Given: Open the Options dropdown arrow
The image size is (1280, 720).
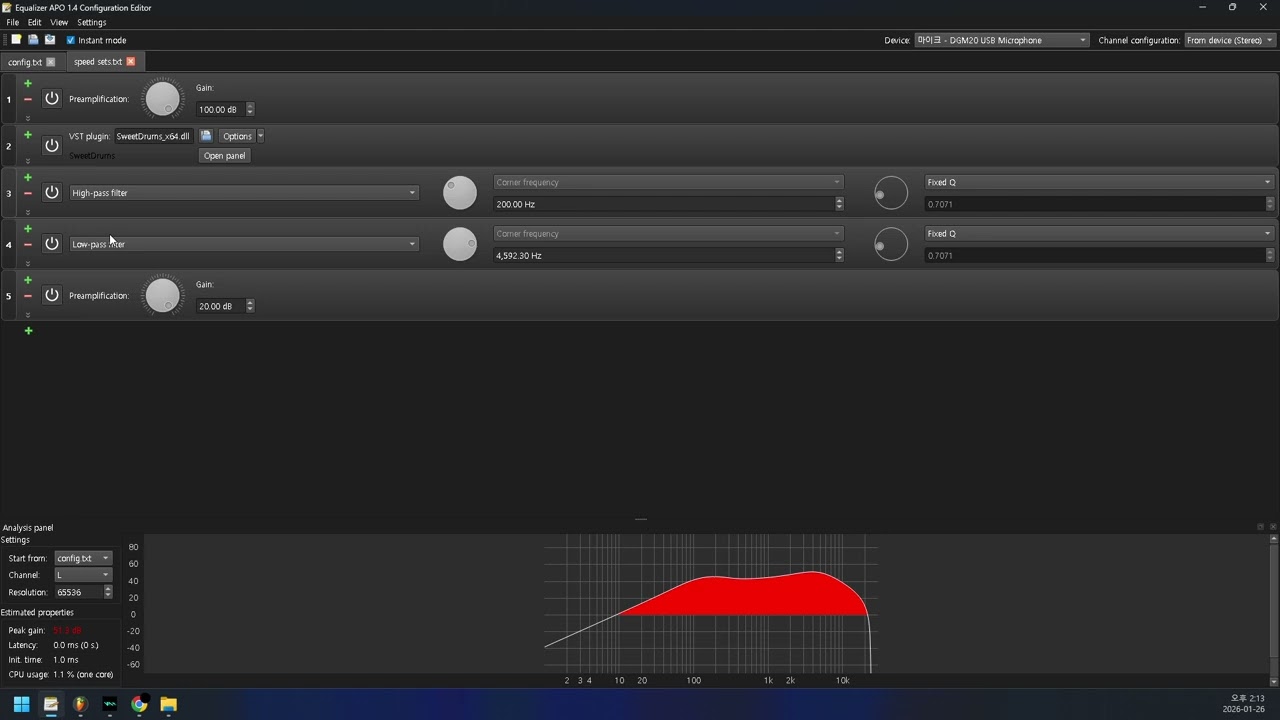Looking at the screenshot, I should 261,136.
